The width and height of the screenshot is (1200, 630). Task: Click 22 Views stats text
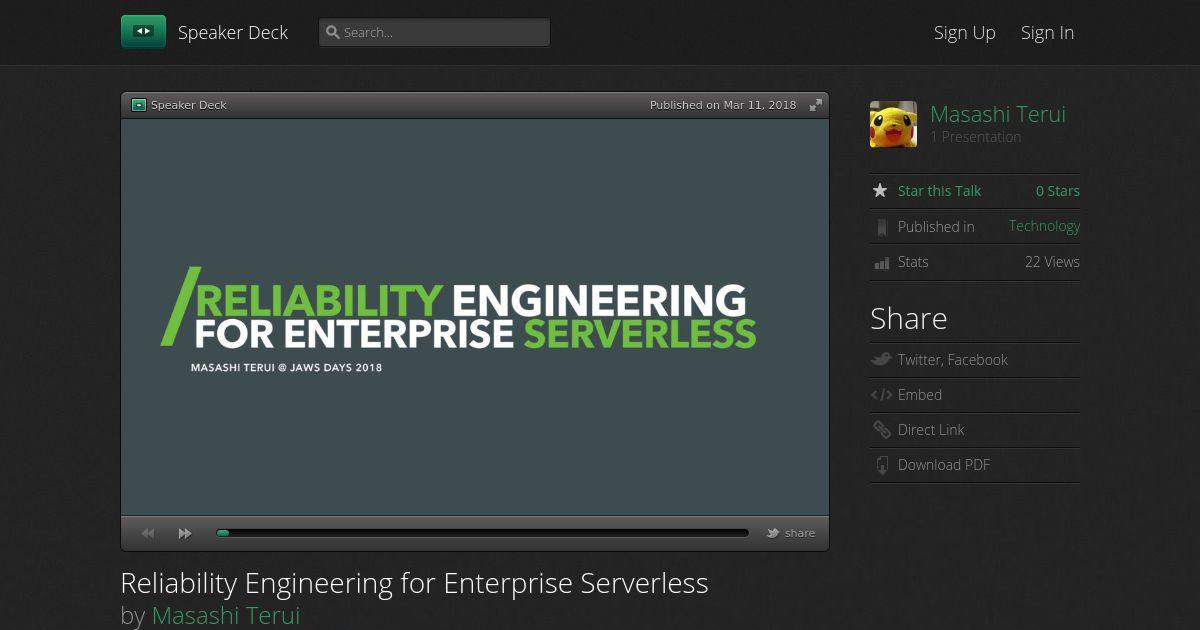pos(1052,262)
